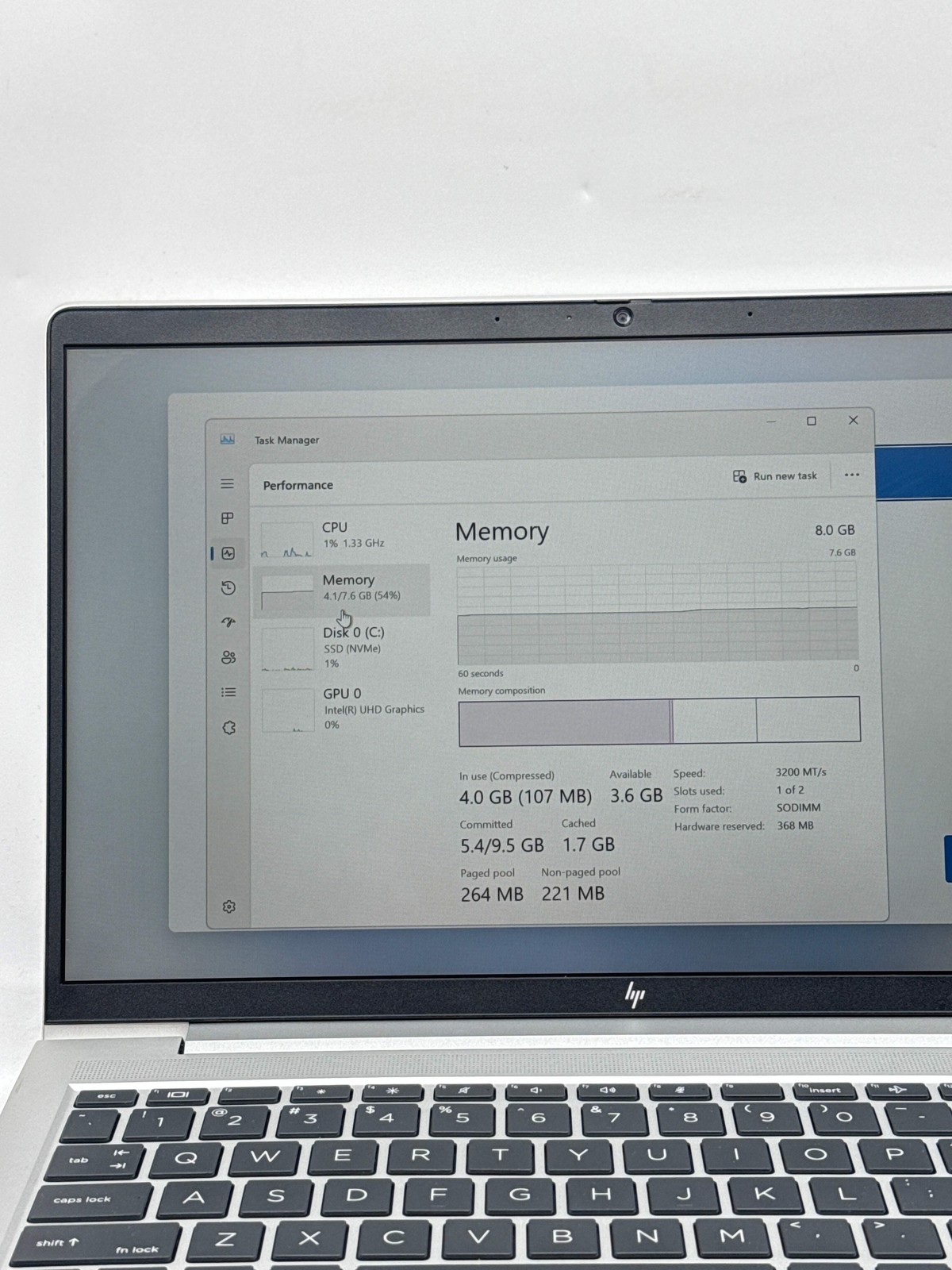952x1270 pixels.
Task: Minimize the Task Manager window
Action: (x=771, y=421)
